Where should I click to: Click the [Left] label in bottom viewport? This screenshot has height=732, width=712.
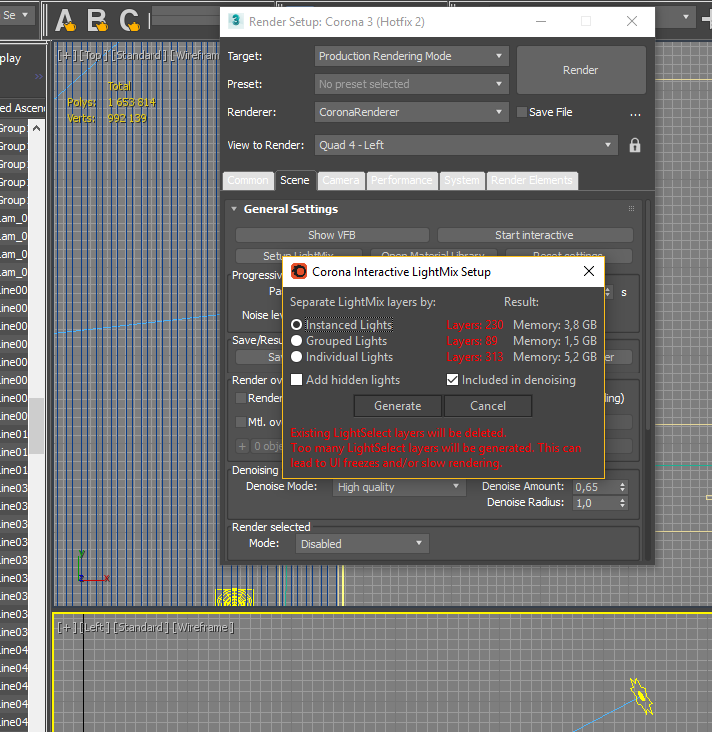(x=96, y=627)
